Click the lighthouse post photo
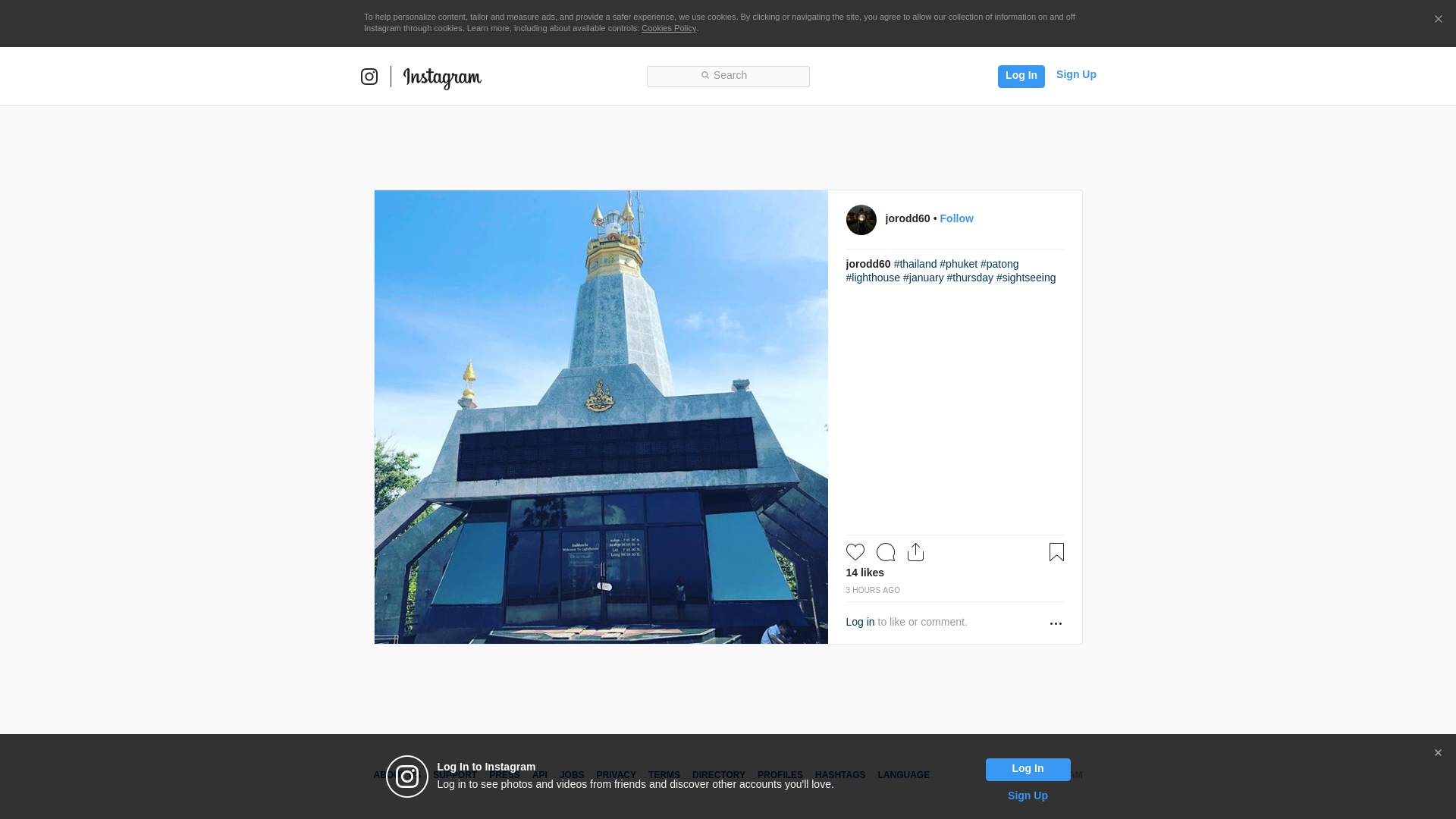 pos(601,417)
